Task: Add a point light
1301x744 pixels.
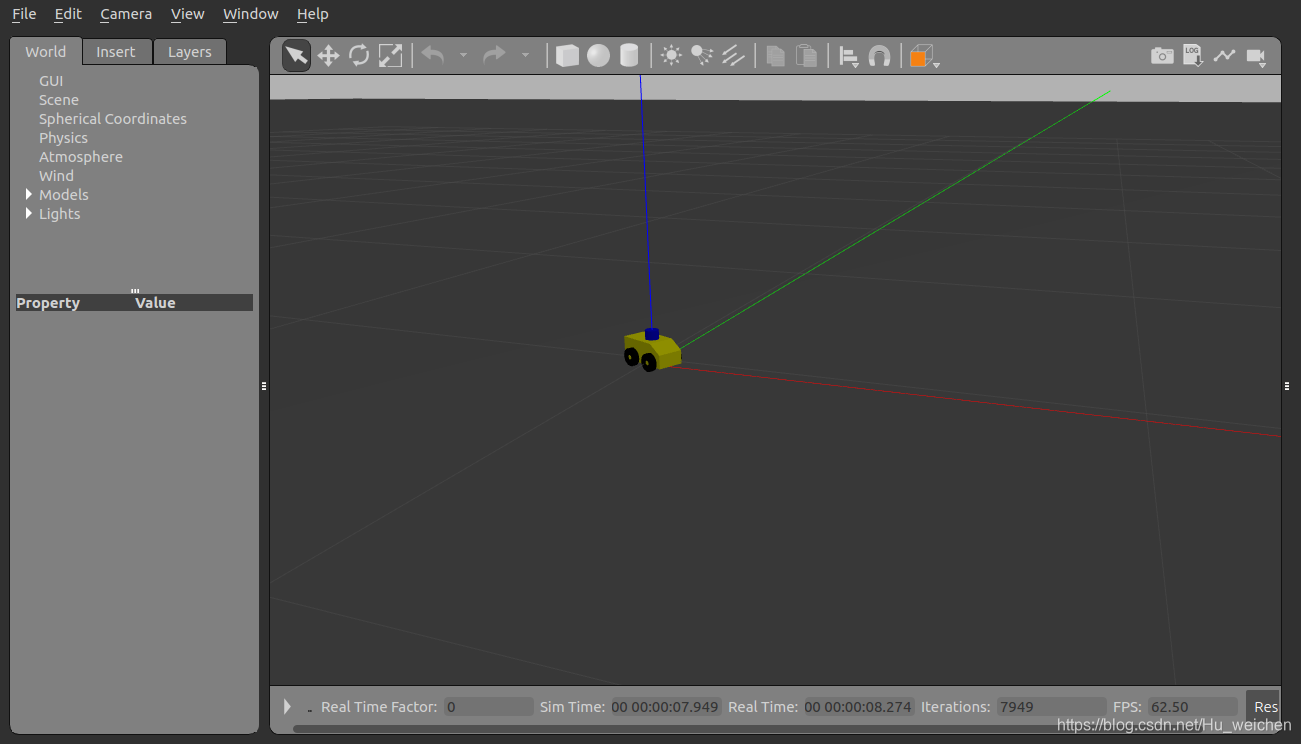Action: (671, 56)
